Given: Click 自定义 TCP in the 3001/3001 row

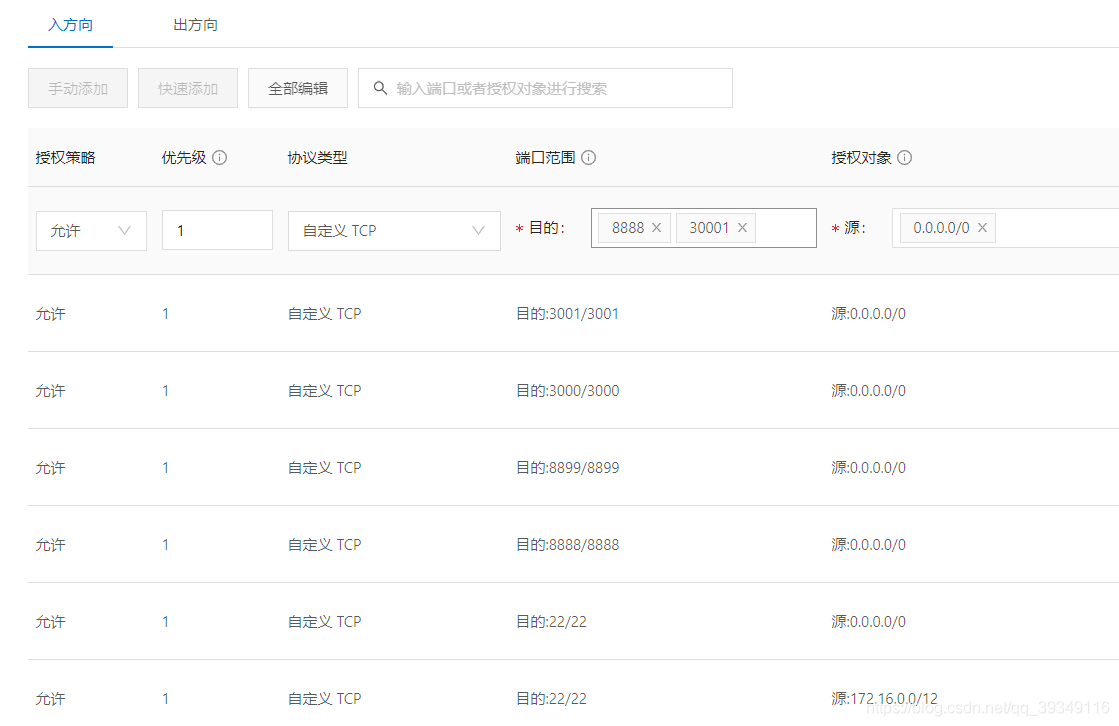Looking at the screenshot, I should tap(325, 313).
